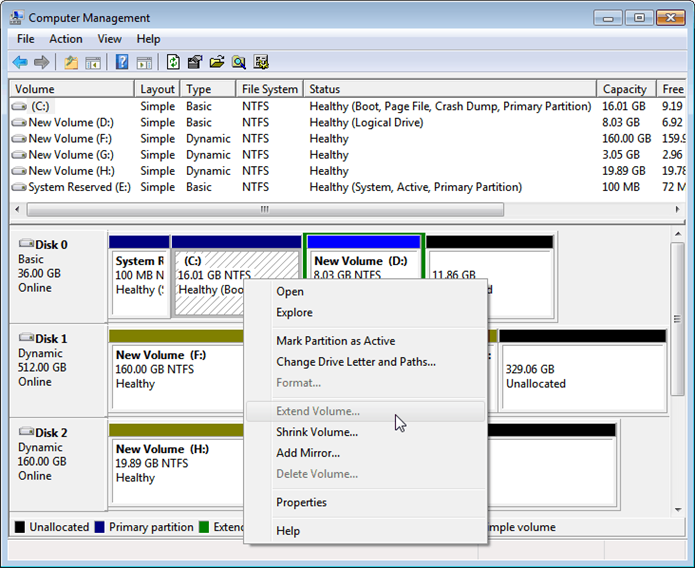Image resolution: width=695 pixels, height=568 pixels.
Task: Click the disk settings toolbar icon
Action: (261, 62)
